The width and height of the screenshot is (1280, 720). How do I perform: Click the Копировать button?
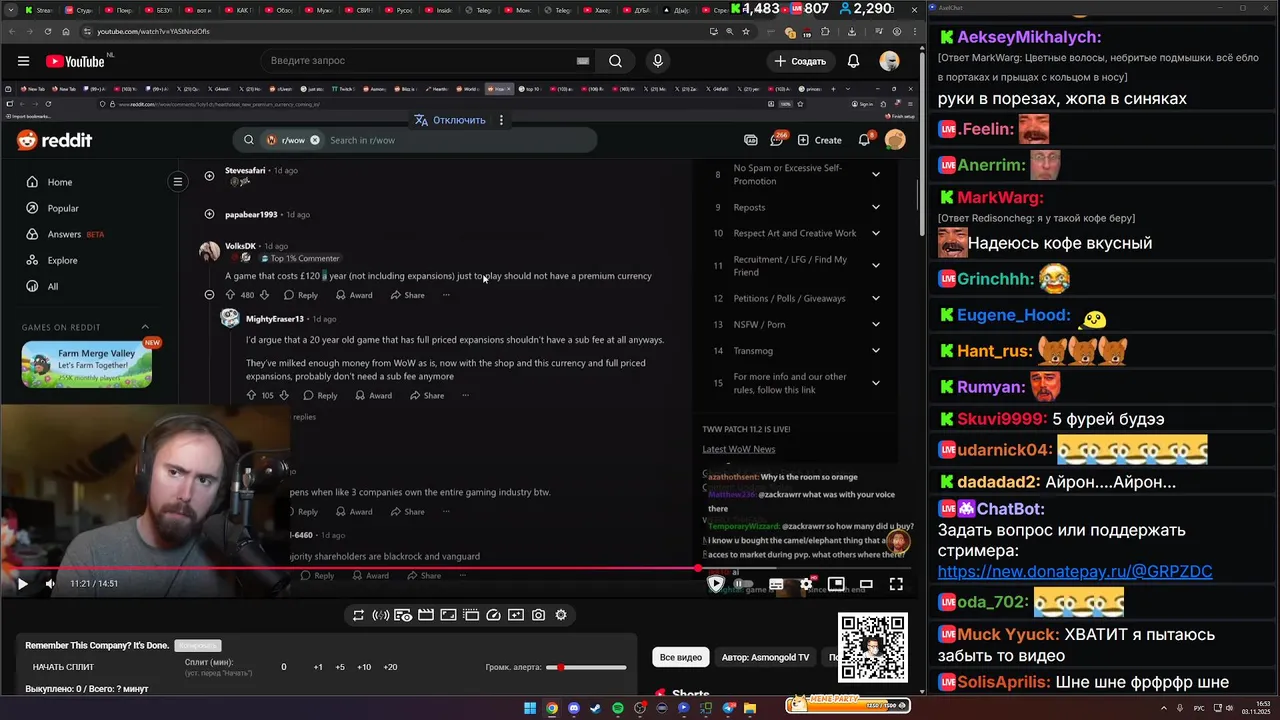pyautogui.click(x=197, y=646)
